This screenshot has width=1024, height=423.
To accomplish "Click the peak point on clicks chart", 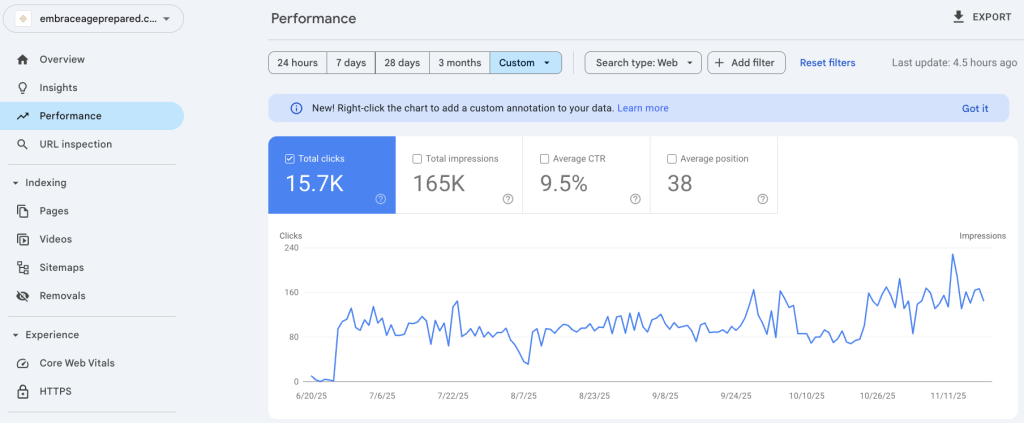I will (x=952, y=254).
